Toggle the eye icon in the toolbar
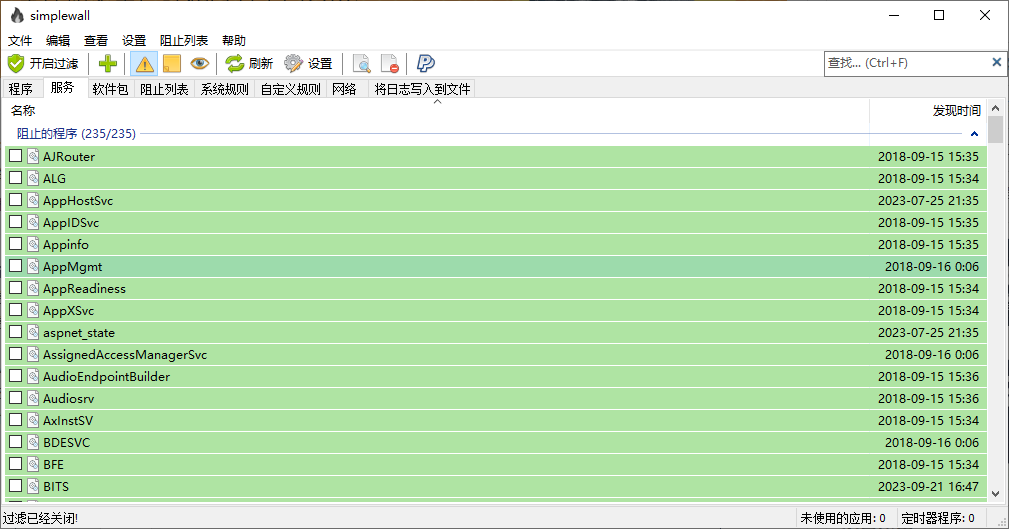 coord(200,63)
